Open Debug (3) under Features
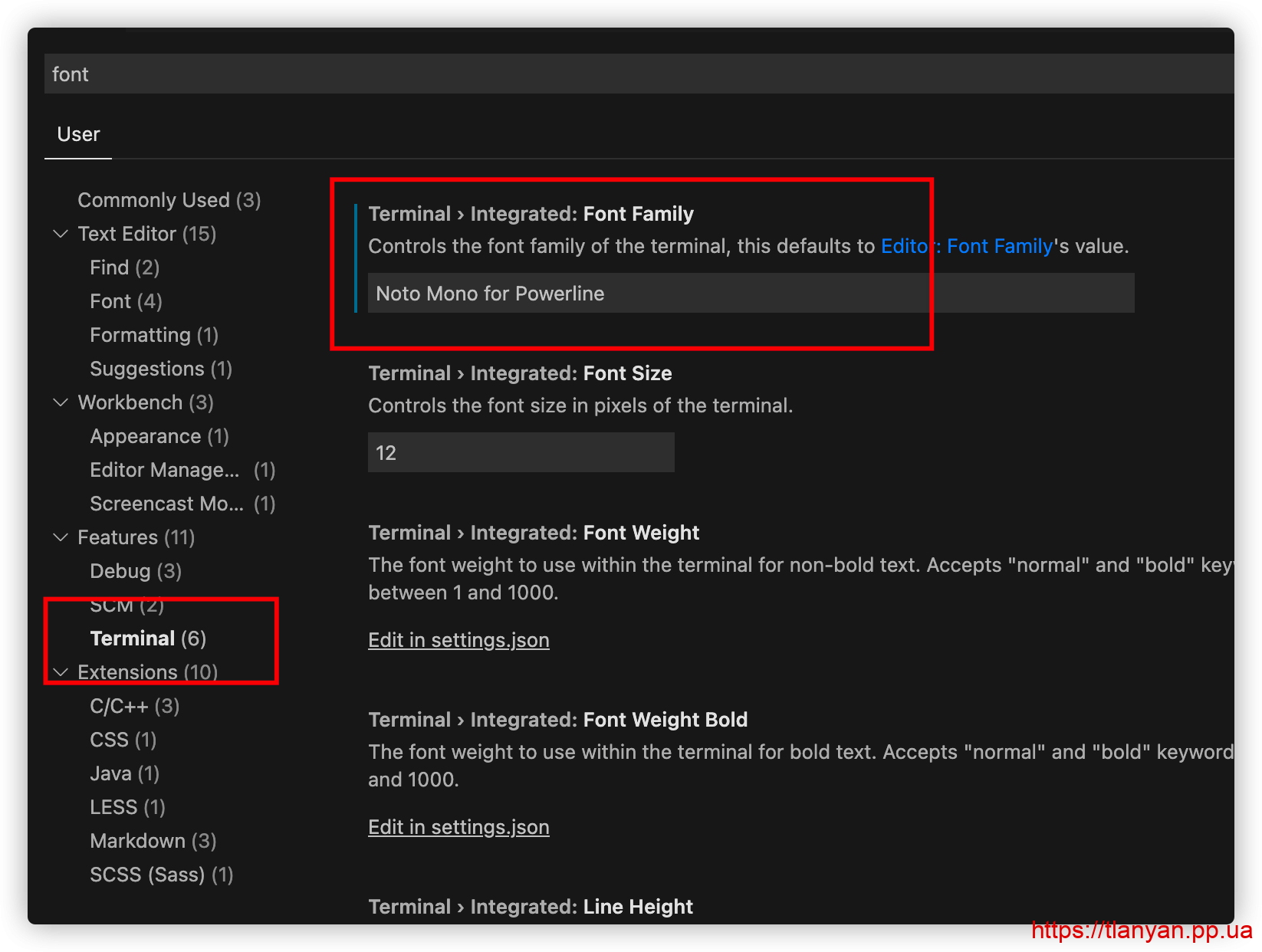This screenshot has width=1262, height=952. (136, 571)
